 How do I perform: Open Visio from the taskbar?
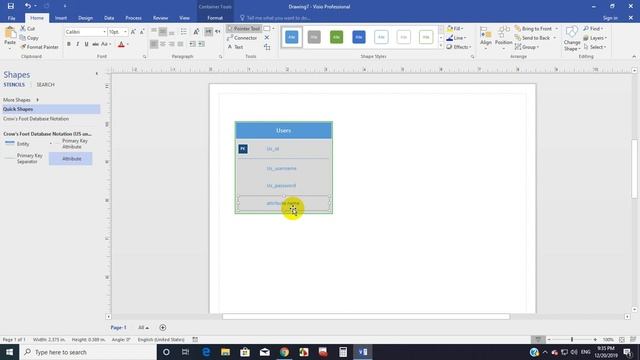[x=362, y=352]
